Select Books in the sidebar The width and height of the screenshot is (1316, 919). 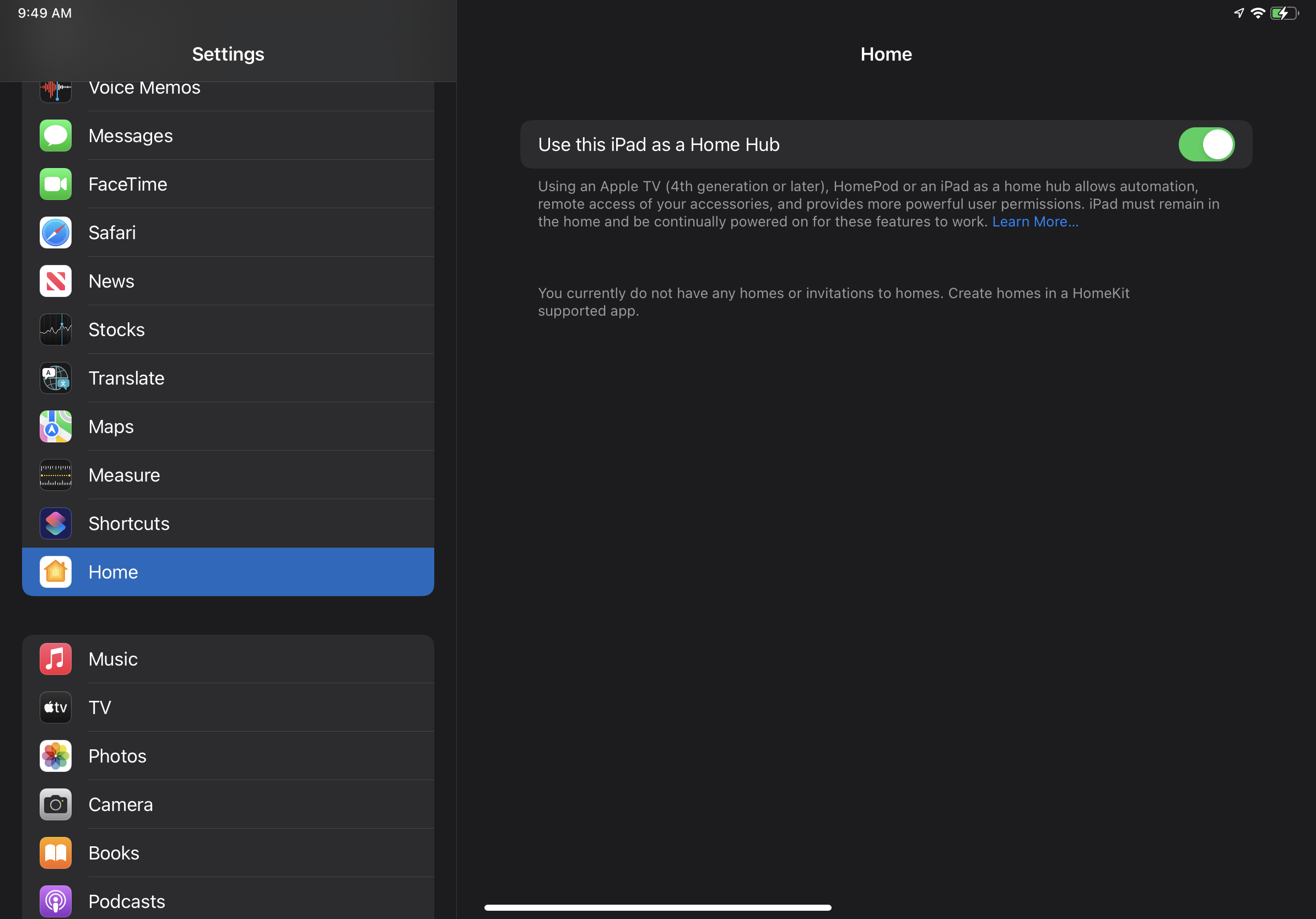(x=228, y=853)
